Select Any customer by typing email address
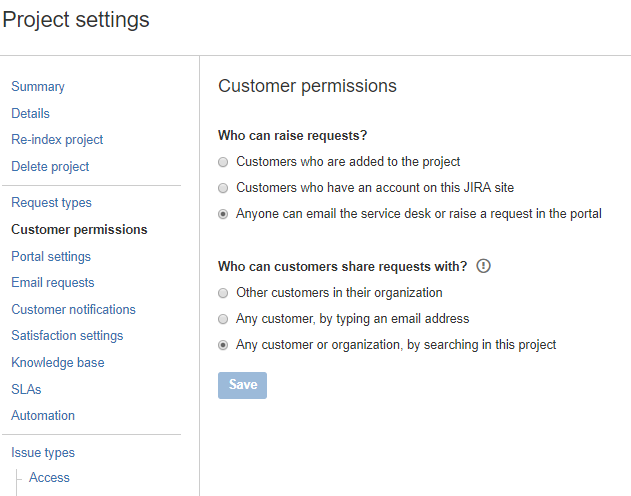631x496 pixels. (224, 319)
